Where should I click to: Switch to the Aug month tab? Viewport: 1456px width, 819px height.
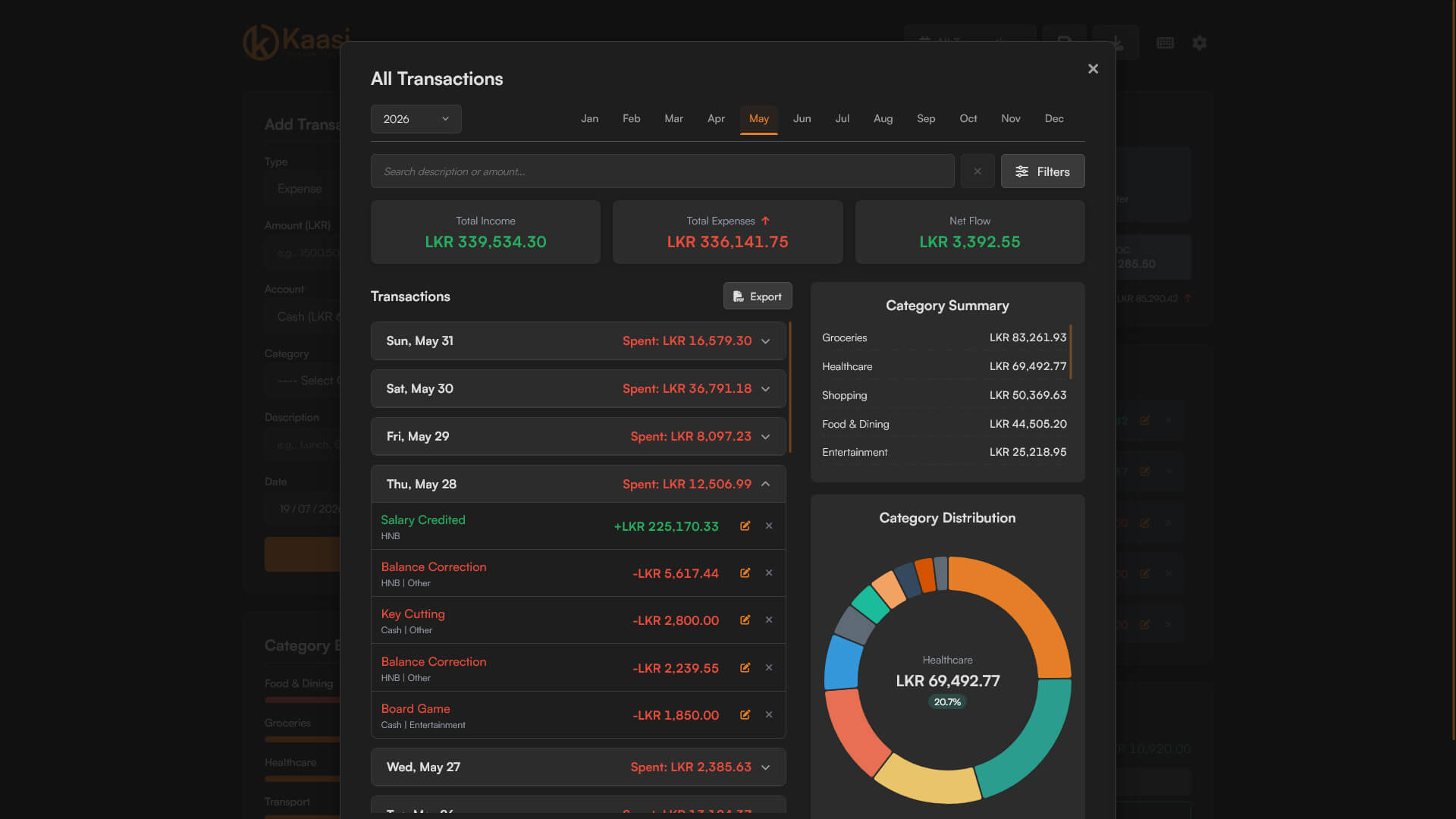[883, 119]
